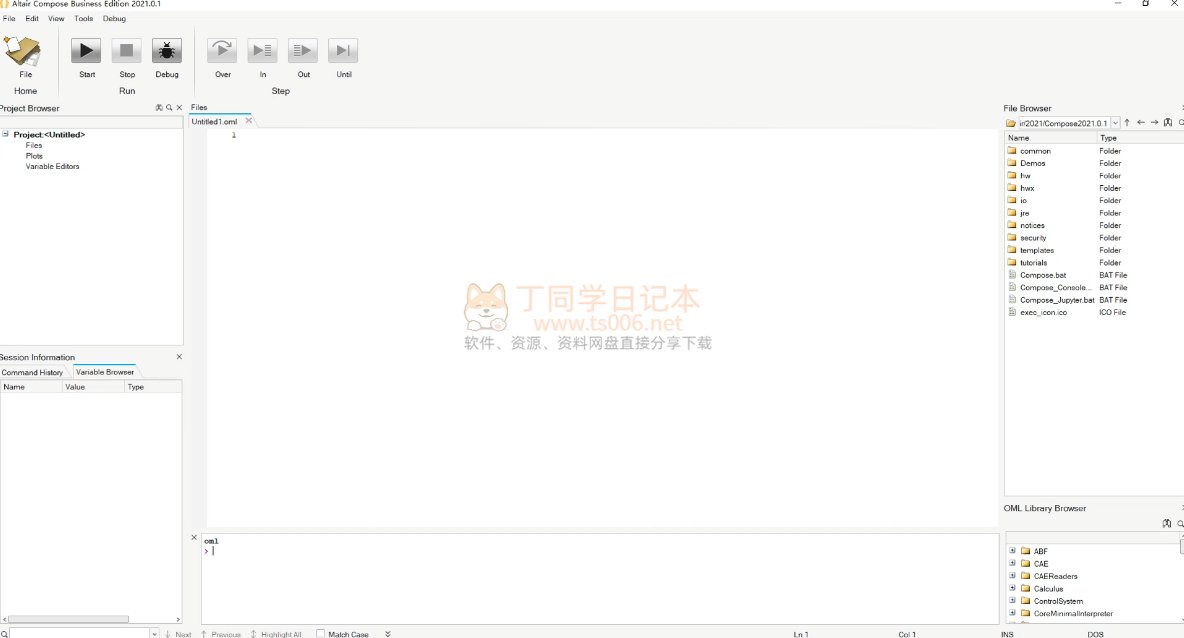Close the Untitled1.oml tab
The width and height of the screenshot is (1184, 638).
point(248,121)
